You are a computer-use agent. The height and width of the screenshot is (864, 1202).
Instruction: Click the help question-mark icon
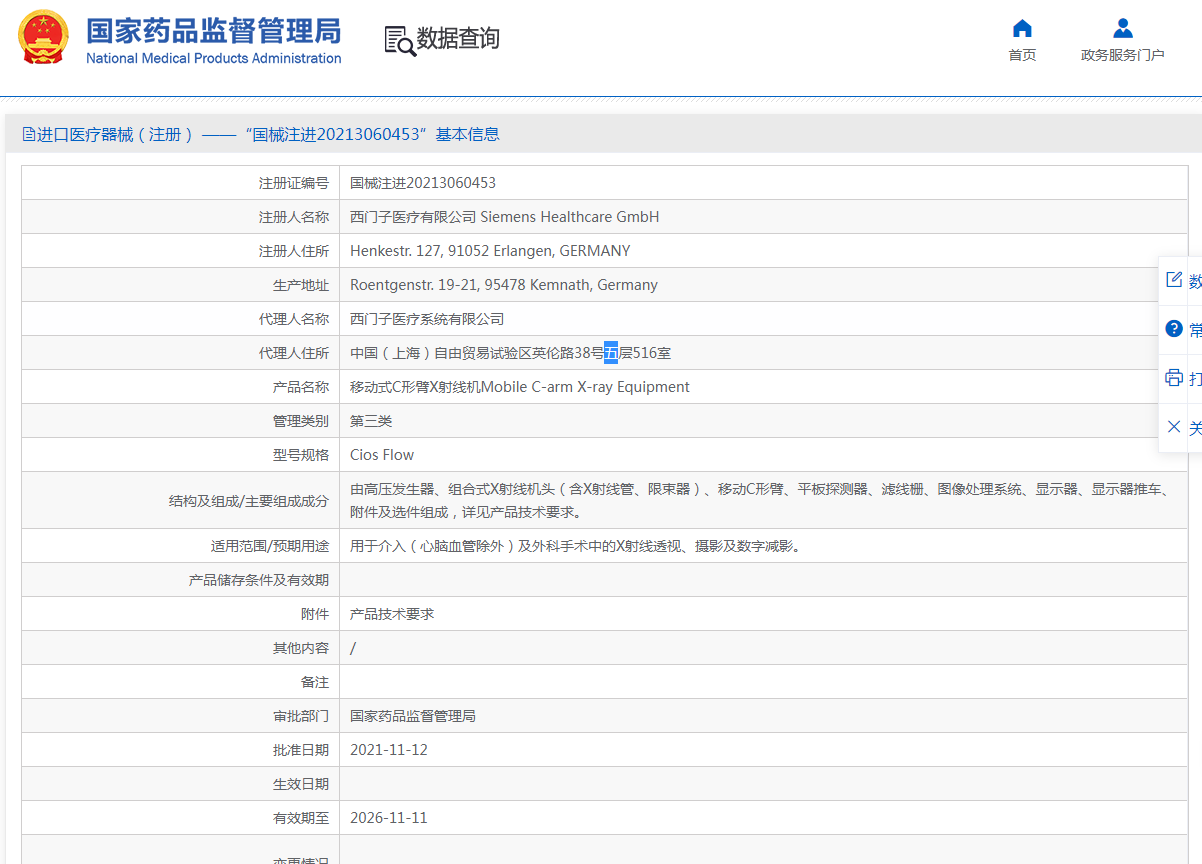point(1174,329)
